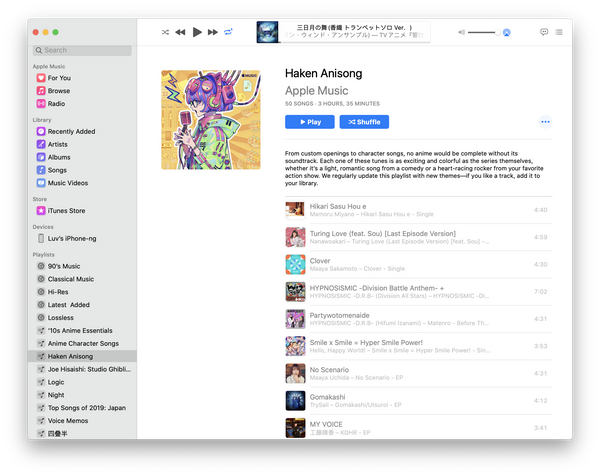Select HYPNOSISMIC -Division Battle Anthem- +
The width and height of the screenshot is (600, 476).
coord(419,292)
